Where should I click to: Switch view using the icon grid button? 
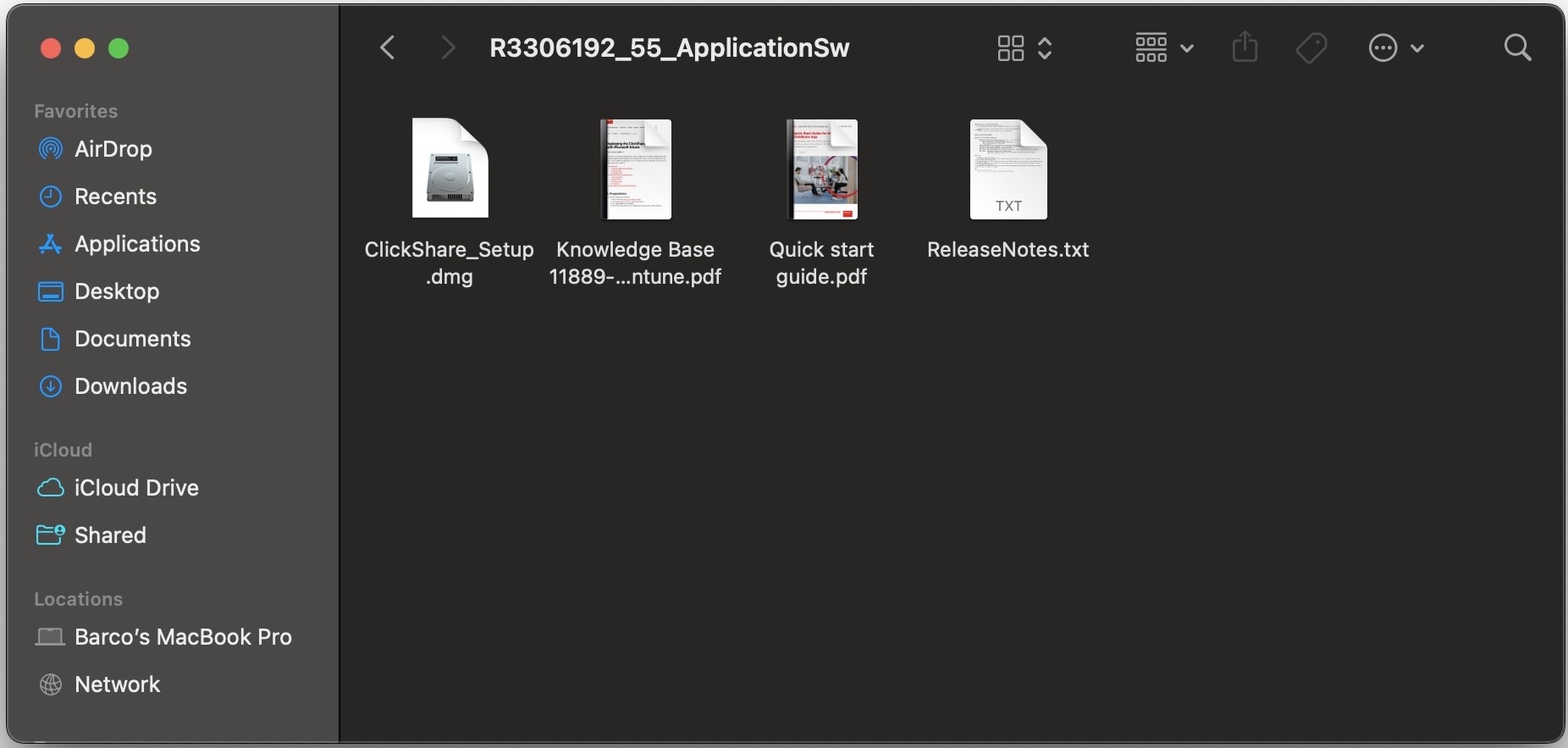(1010, 48)
